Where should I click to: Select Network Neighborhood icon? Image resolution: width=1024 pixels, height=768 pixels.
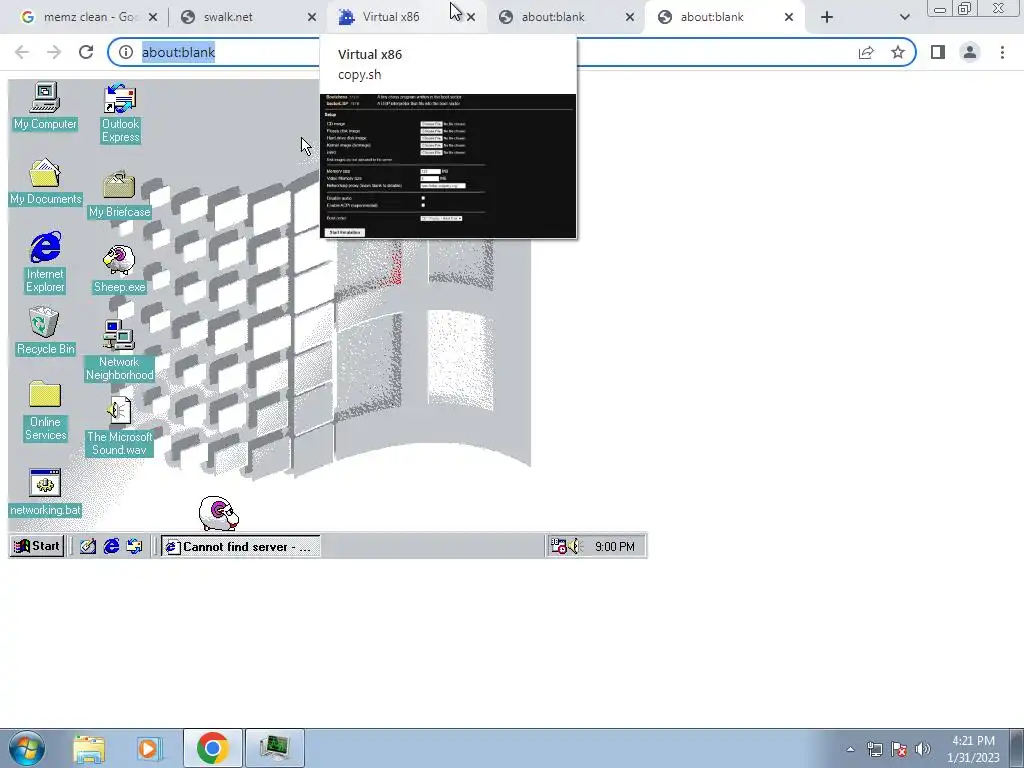click(120, 350)
